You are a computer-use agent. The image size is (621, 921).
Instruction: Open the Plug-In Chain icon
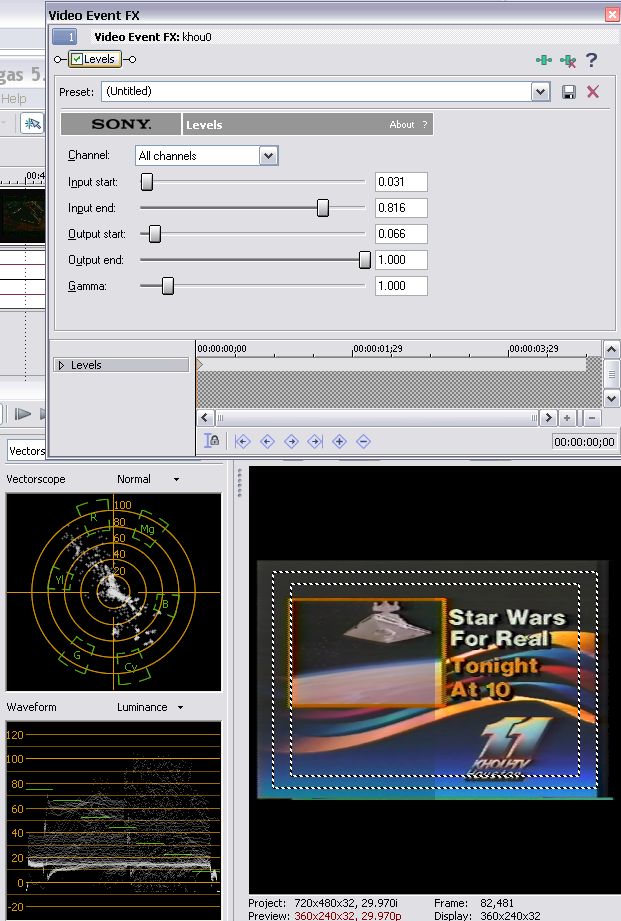(x=543, y=60)
